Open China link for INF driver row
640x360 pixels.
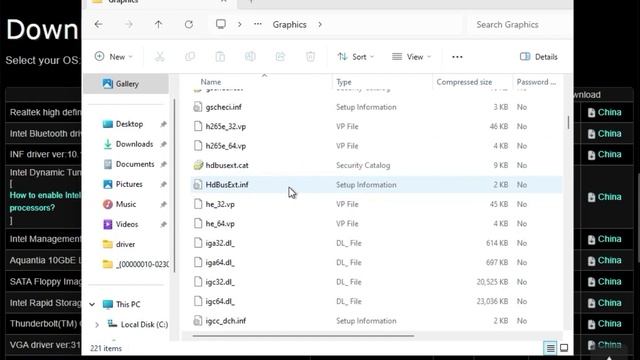[605, 154]
